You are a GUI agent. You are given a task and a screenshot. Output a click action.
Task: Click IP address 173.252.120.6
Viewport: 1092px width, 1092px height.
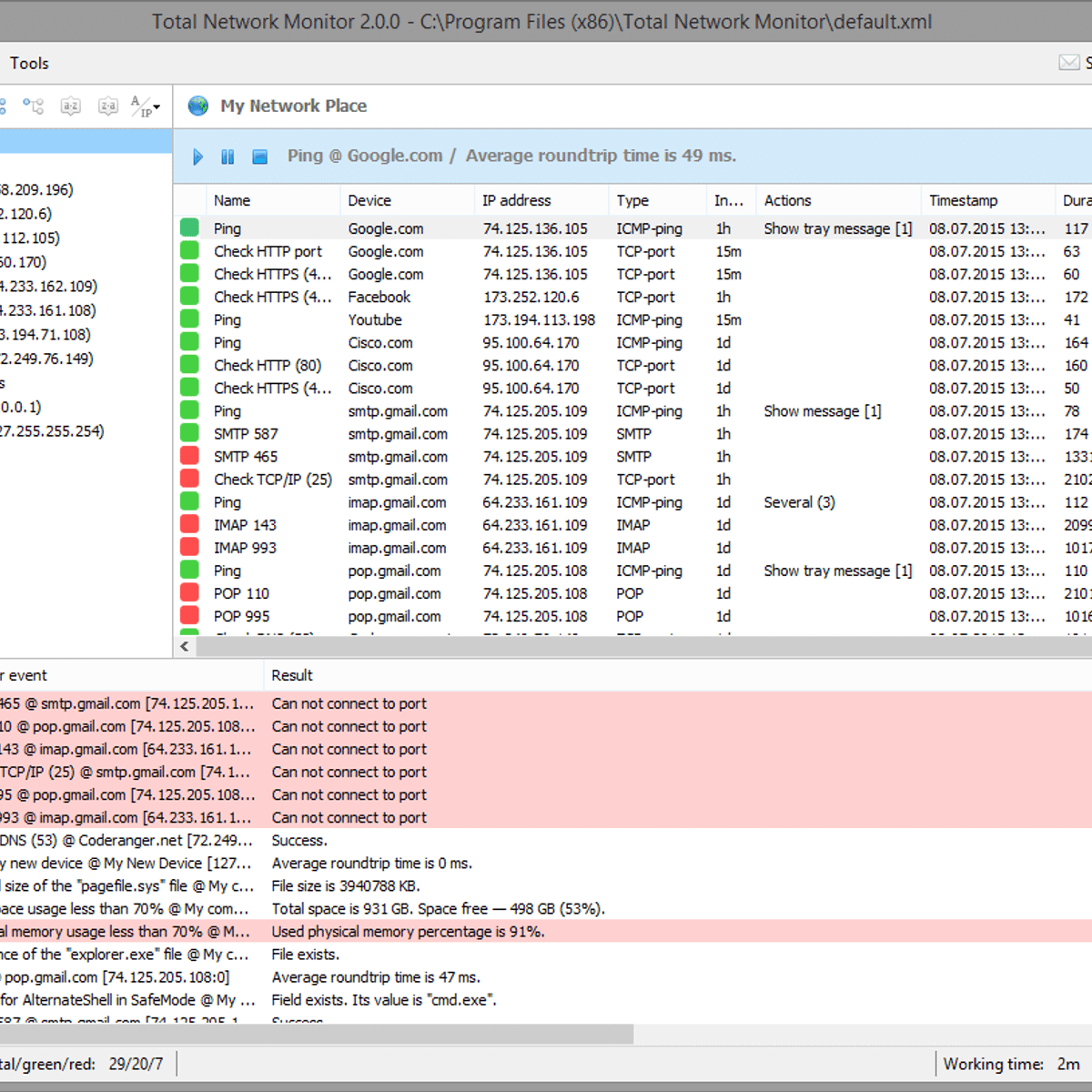[x=531, y=298]
